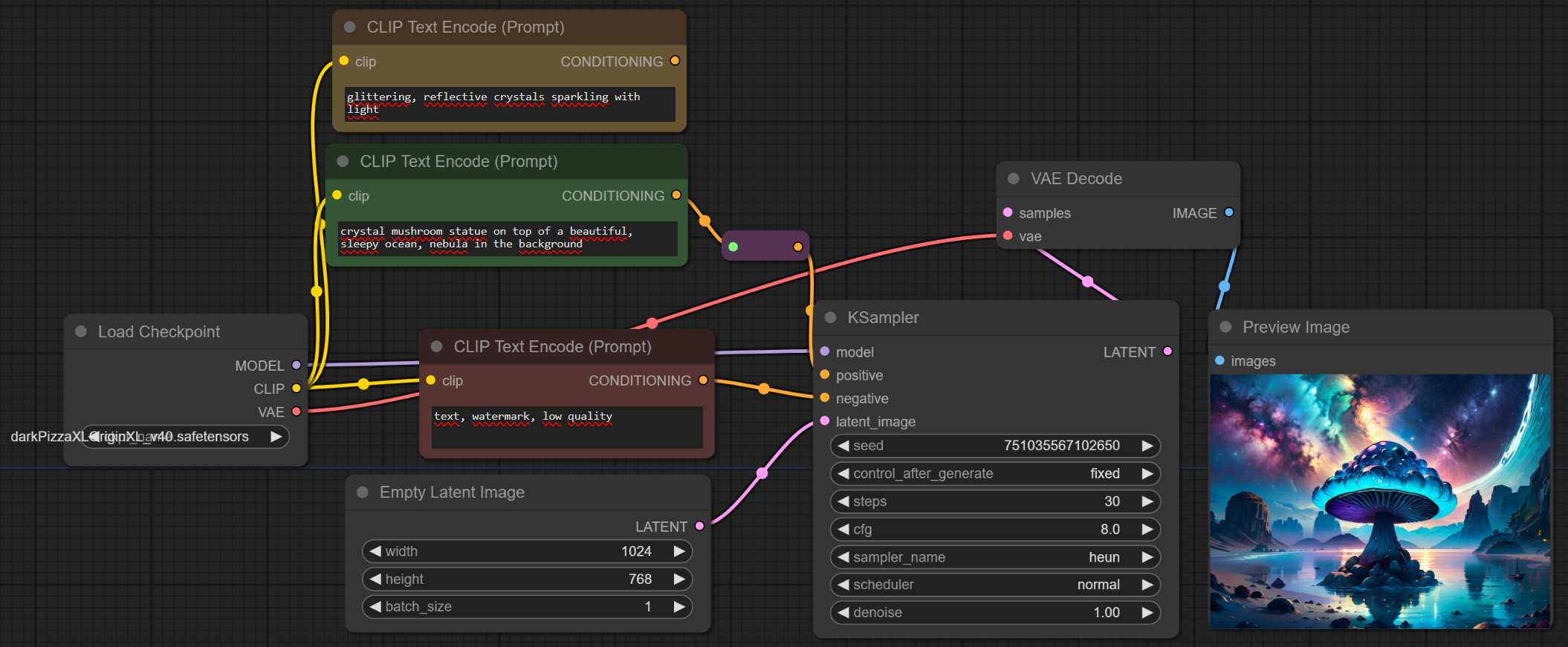Screen dimensions: 1568x647
Task: Click the negative prompt text box with watermark
Action: click(x=566, y=427)
